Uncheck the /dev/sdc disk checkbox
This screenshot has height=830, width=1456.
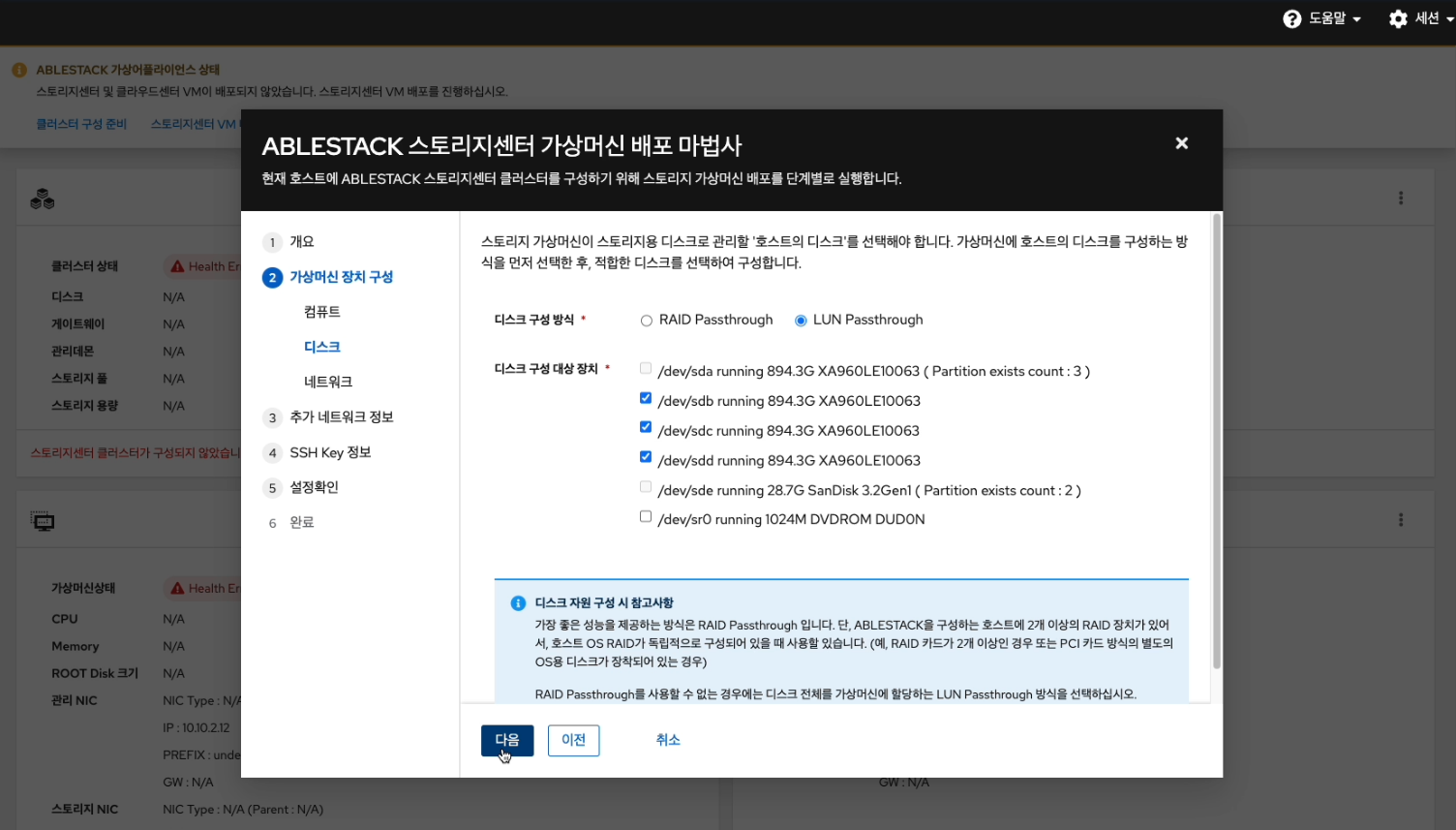coord(646,427)
